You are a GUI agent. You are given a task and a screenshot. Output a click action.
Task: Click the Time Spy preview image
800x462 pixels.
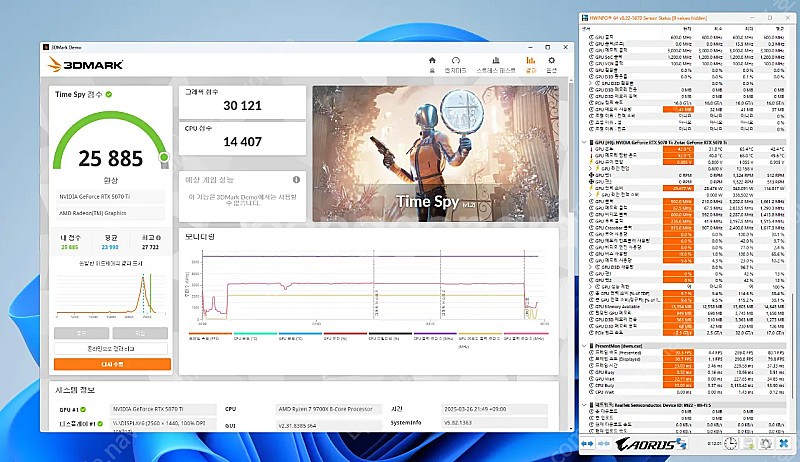pyautogui.click(x=435, y=152)
